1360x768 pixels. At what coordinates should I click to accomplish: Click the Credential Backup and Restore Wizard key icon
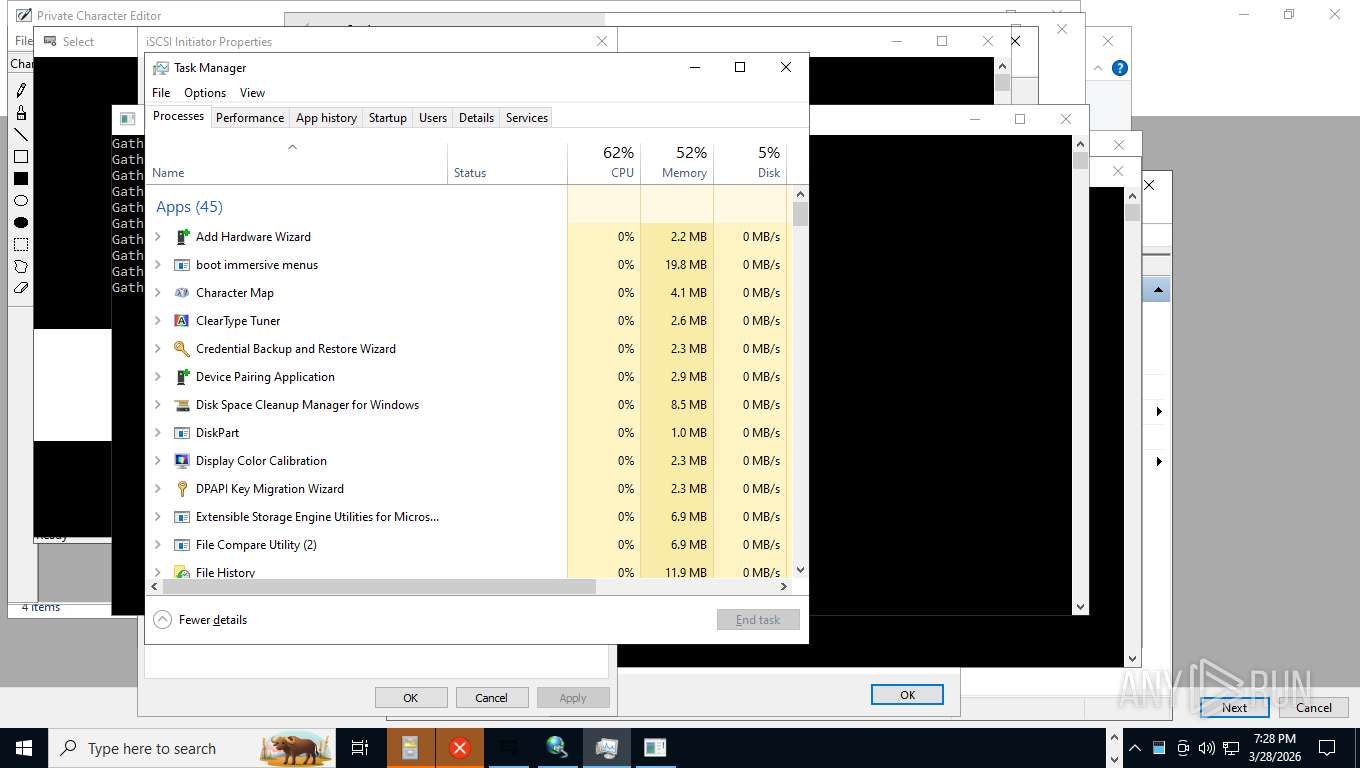(182, 349)
